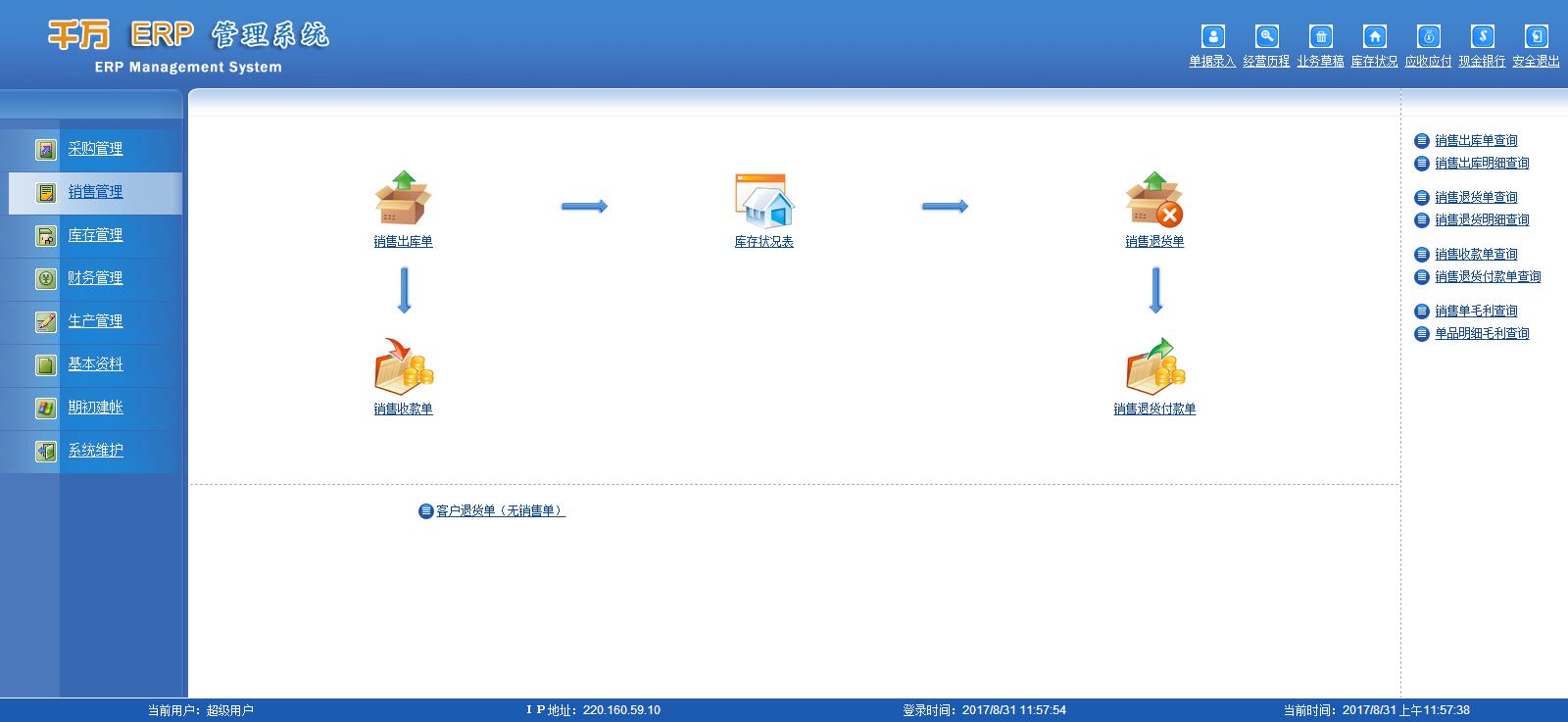1568x722 pixels.
Task: Click the 业务草稿 text link in the header
Action: point(1320,62)
